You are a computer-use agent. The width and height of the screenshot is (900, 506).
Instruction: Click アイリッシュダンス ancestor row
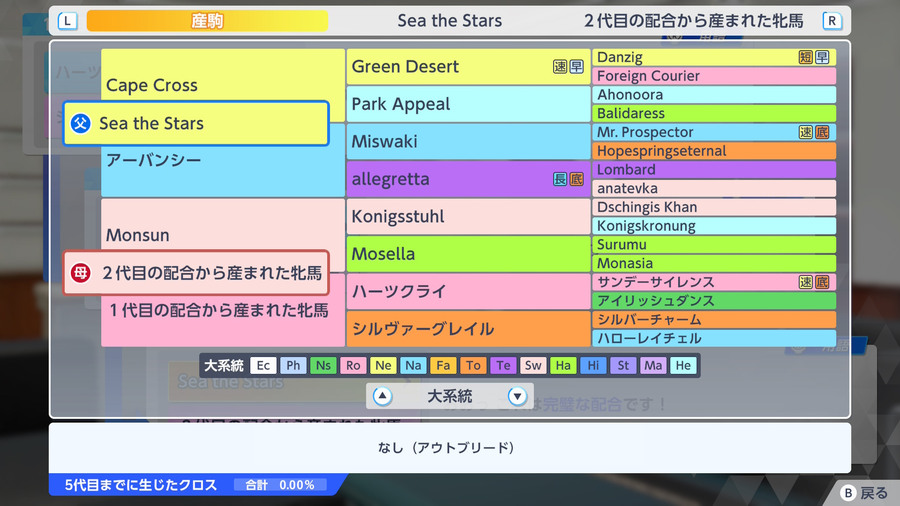point(713,301)
